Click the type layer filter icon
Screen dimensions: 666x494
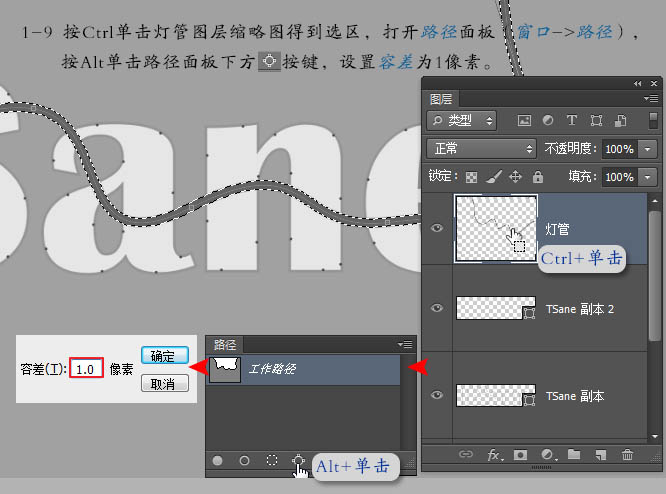572,121
